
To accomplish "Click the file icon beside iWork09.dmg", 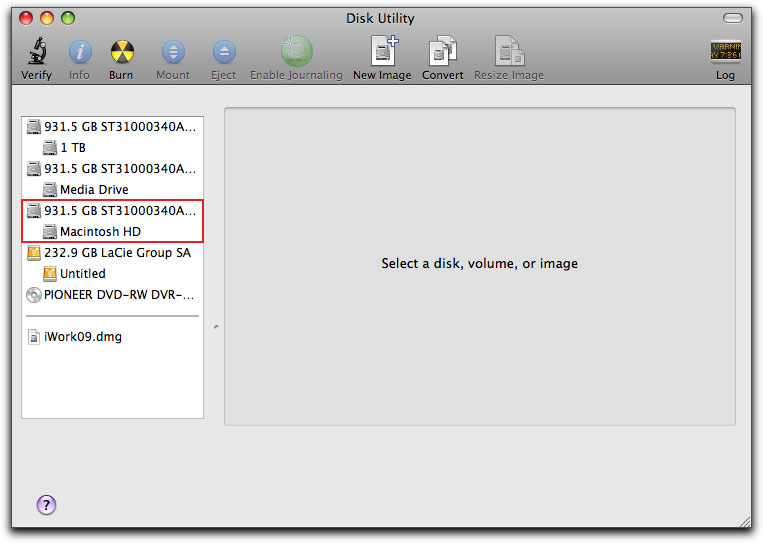I will [34, 337].
